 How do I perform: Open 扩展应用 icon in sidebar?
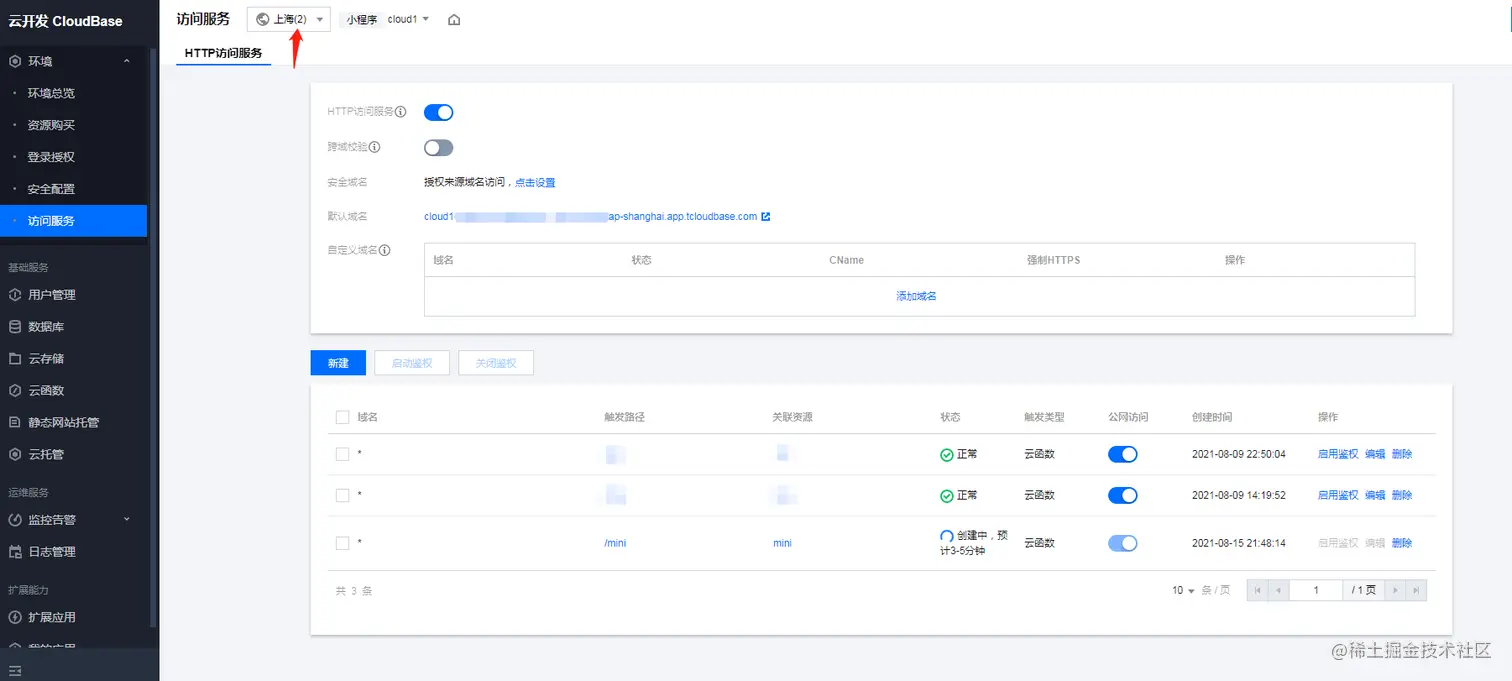15,617
